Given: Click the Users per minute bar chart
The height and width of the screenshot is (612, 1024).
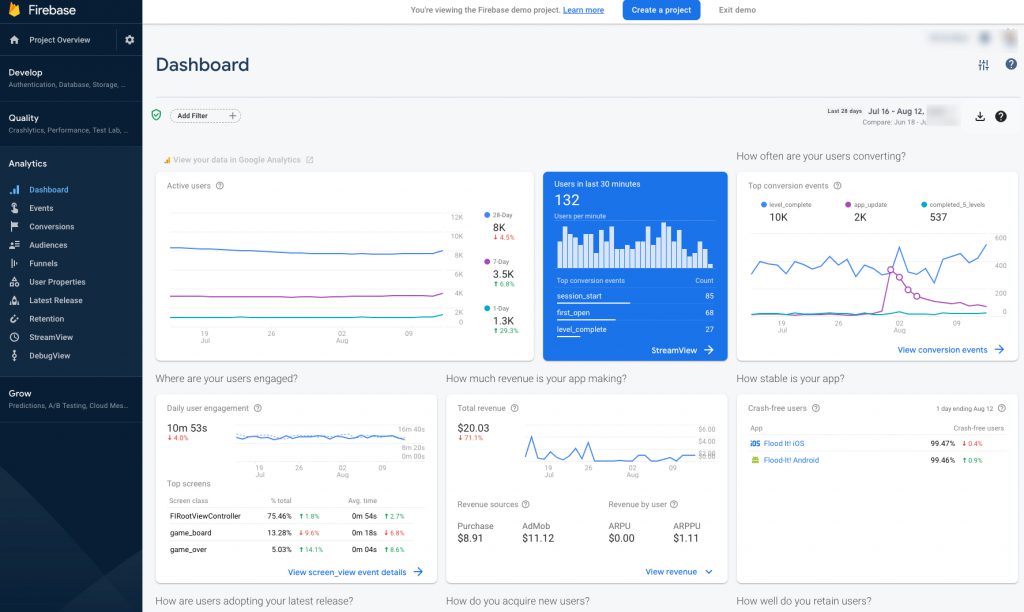Looking at the screenshot, I should [x=635, y=246].
